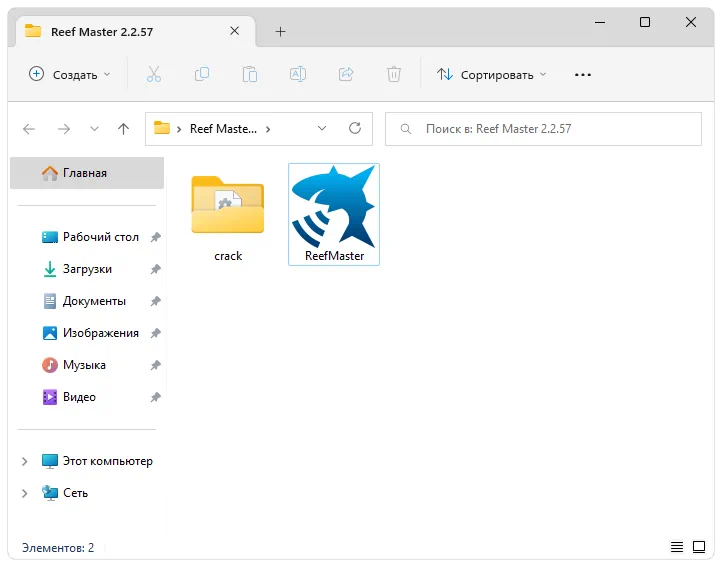723x569 pixels.
Task: Select the Reef Master 2.2.57 tab
Action: (x=135, y=31)
